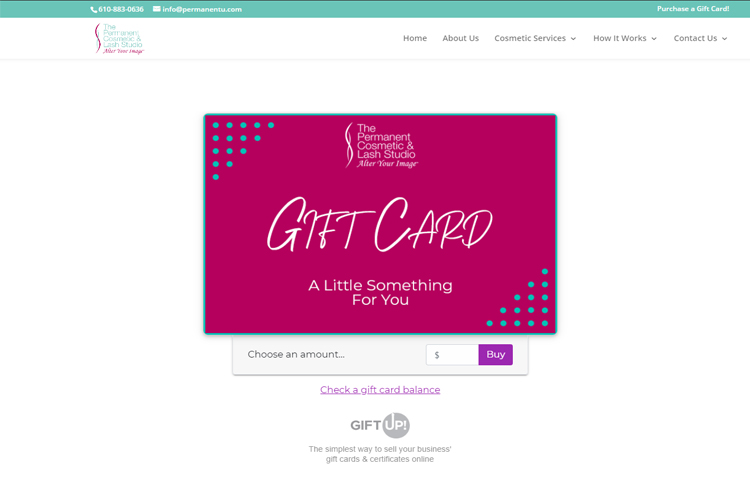Open the Home menu item
Image resolution: width=750 pixels, height=500 pixels.
point(415,38)
